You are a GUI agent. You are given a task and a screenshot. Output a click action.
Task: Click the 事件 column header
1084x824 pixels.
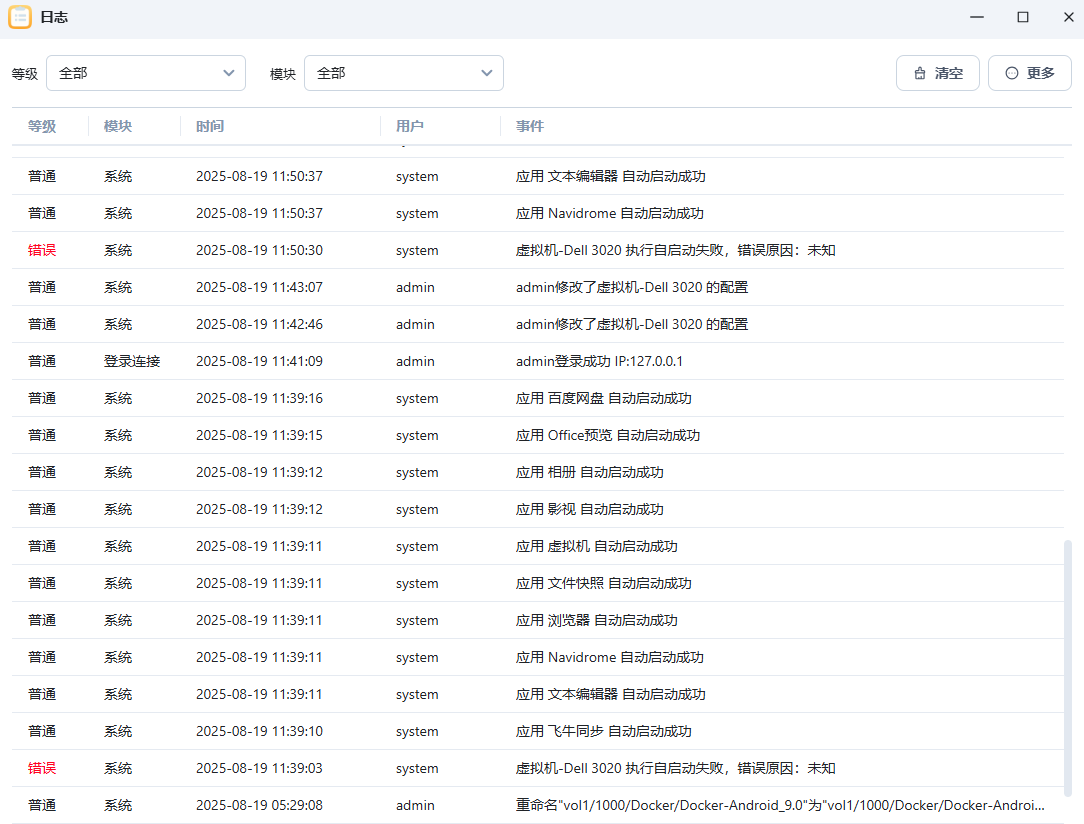tap(530, 126)
